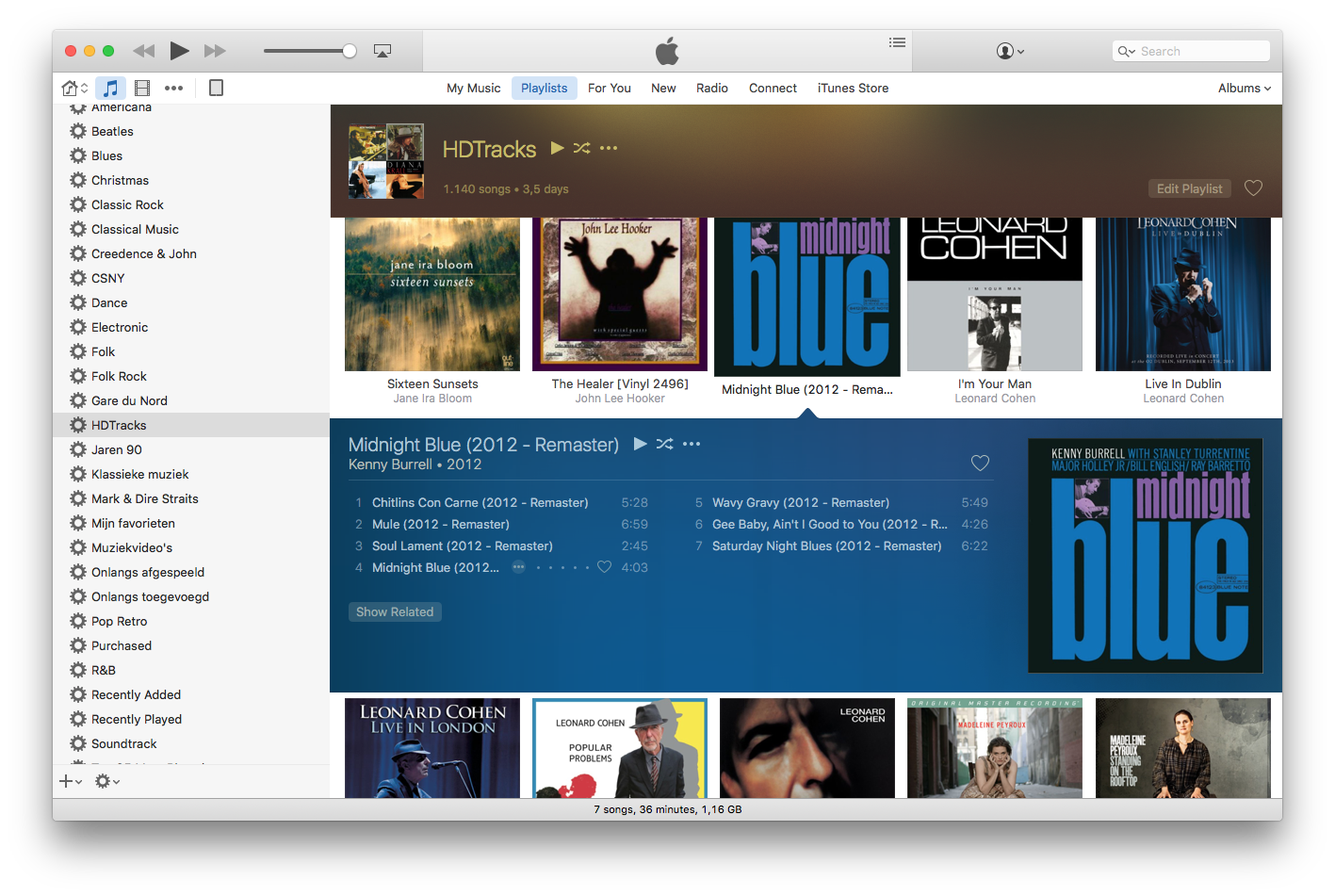Screen dimensions: 1335x896
Task: Open the Up Next list icon
Action: coord(897,42)
